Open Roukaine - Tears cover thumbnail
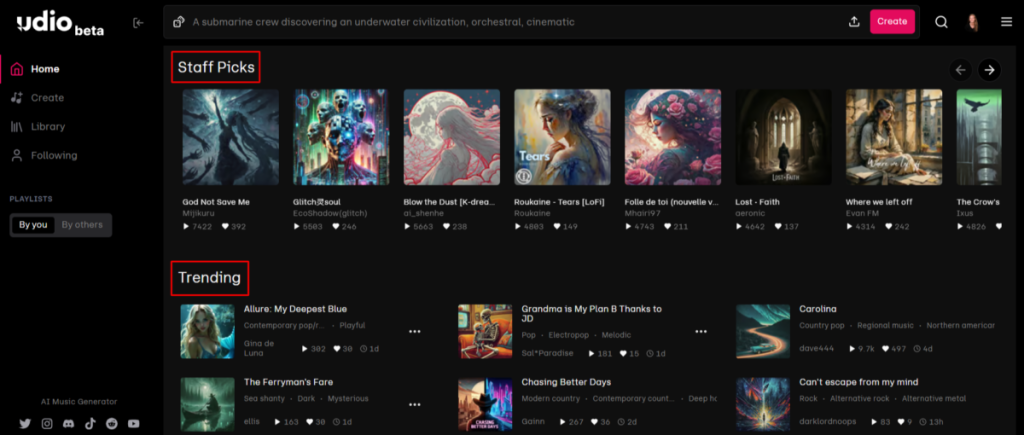Viewport: 1024px width, 435px height. click(562, 137)
